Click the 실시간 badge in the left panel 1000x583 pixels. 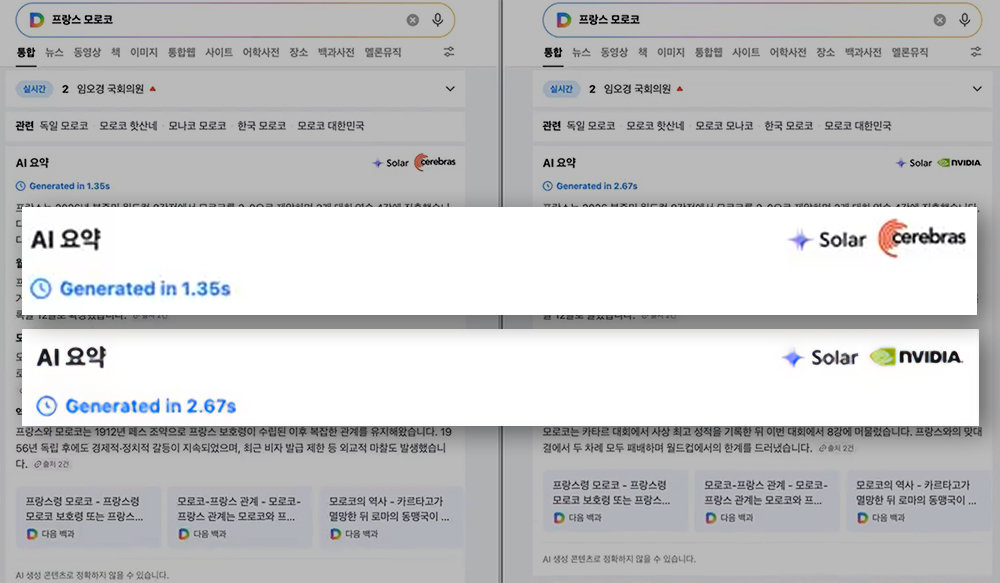click(x=34, y=89)
